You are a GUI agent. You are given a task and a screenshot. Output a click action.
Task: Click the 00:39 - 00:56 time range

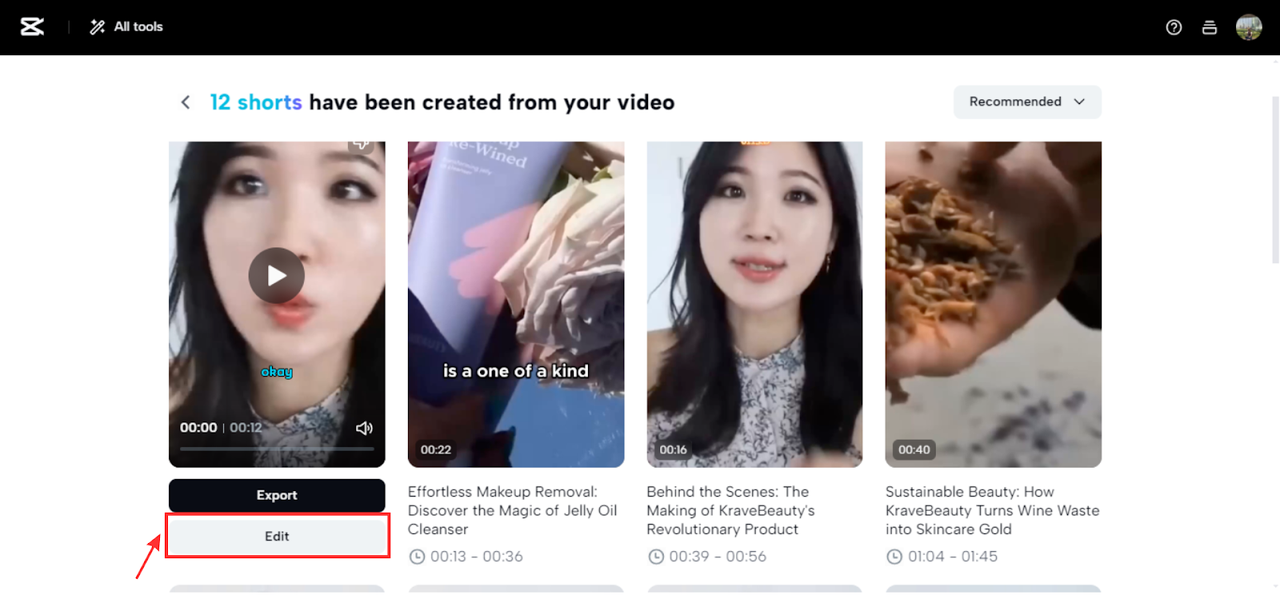[x=718, y=556]
